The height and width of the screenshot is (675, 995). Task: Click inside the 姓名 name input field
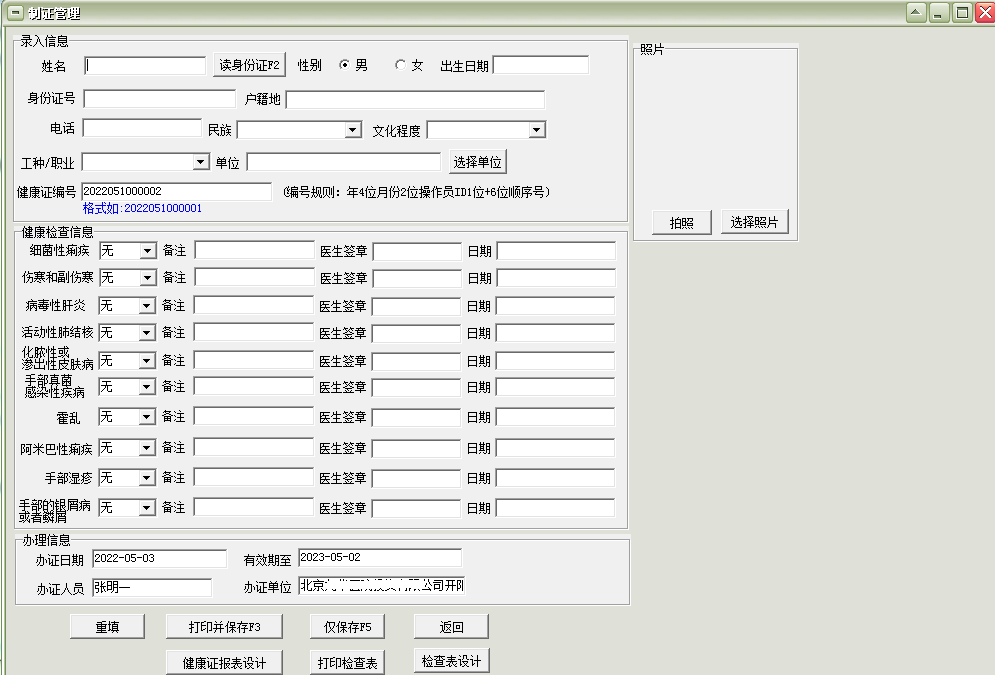coord(145,65)
